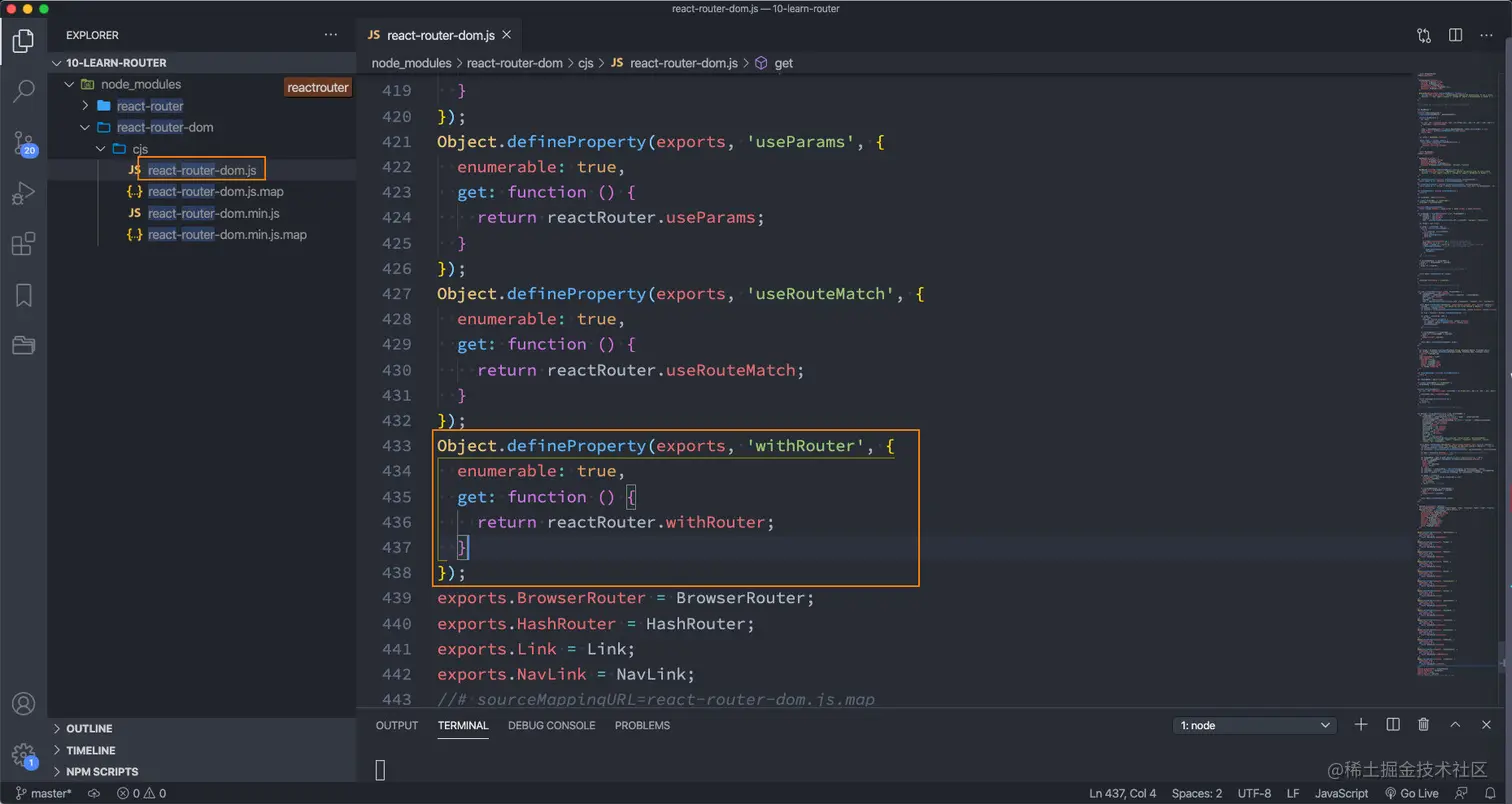Select react-router-dom.js file in explorer
Viewport: 1512px width, 804px height.
201,170
